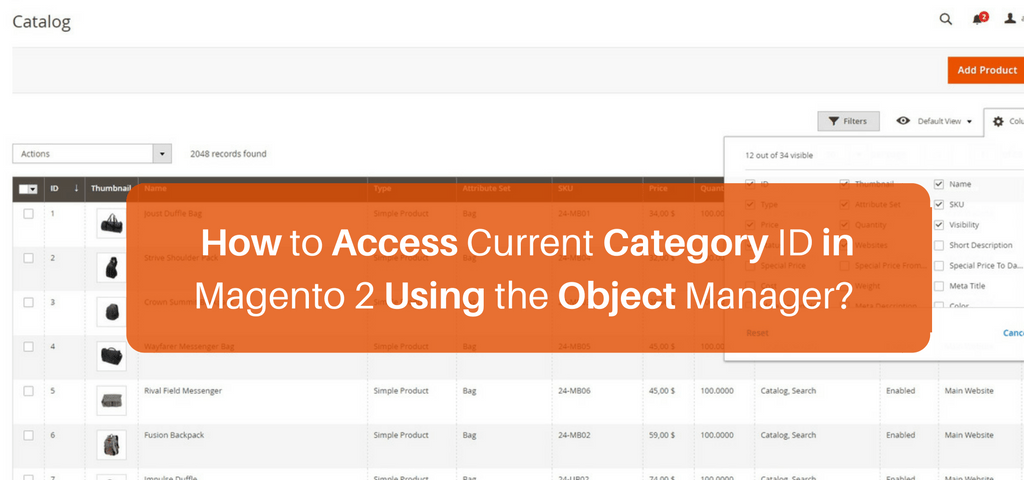Screen dimensions: 1024x480
Task: Check the Rival Field Messenger row checkbox
Action: click(x=28, y=391)
